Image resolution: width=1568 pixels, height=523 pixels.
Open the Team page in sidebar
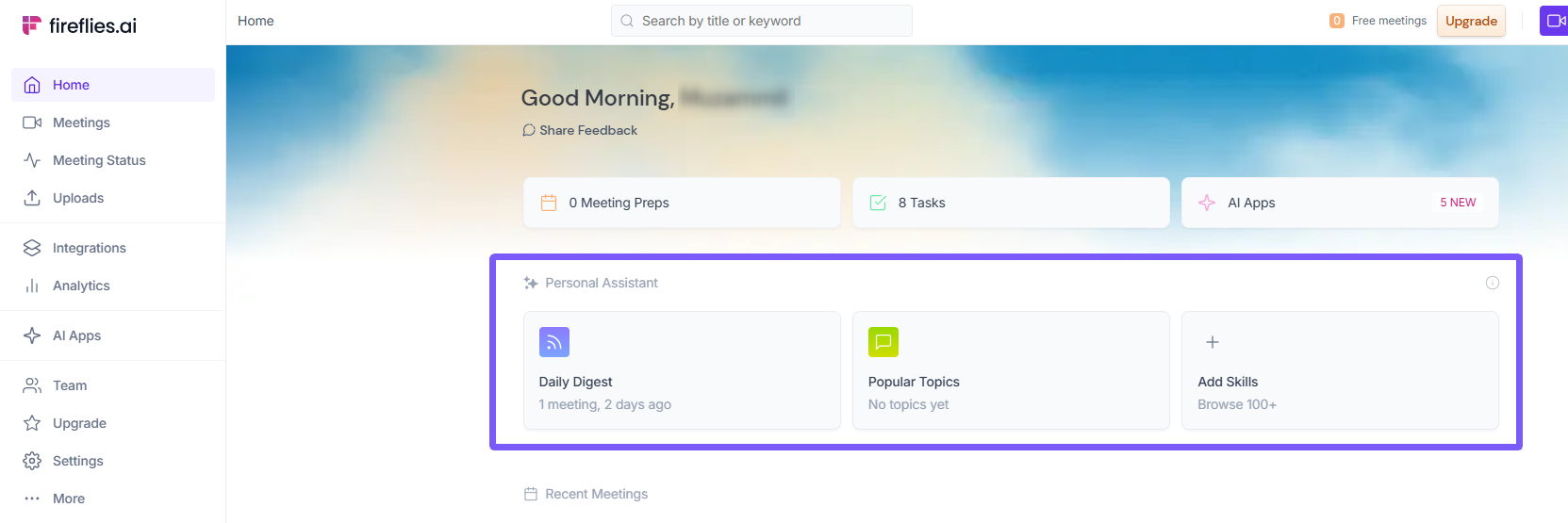coord(70,385)
